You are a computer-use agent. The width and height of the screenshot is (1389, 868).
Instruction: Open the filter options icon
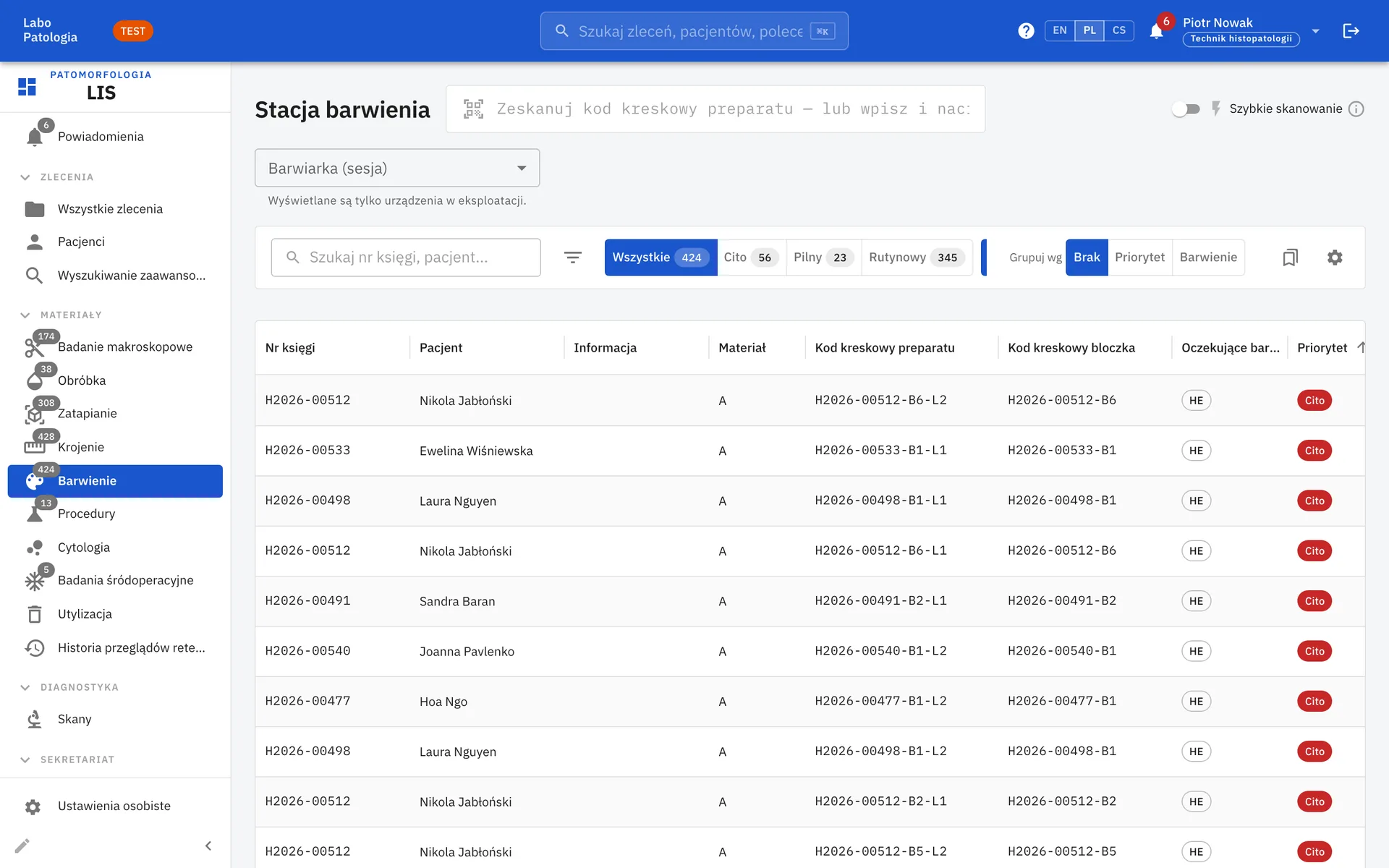click(x=572, y=258)
